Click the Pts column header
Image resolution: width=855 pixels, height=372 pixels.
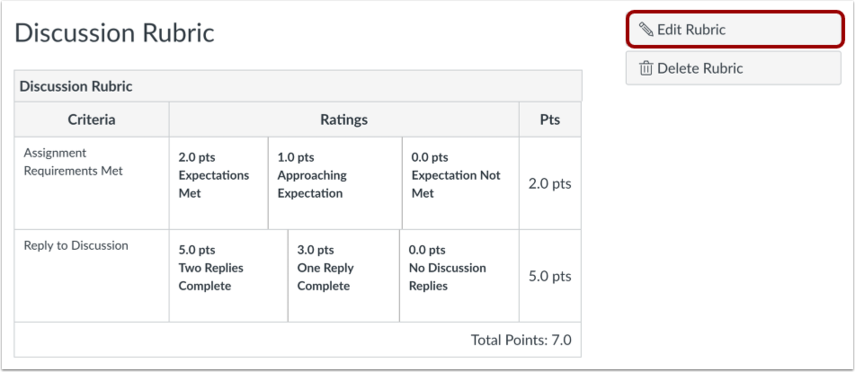coord(550,119)
